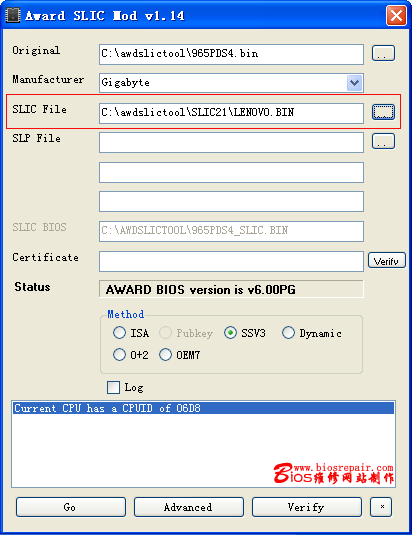Open the Advanced options button
This screenshot has height=535, width=412.
point(189,507)
